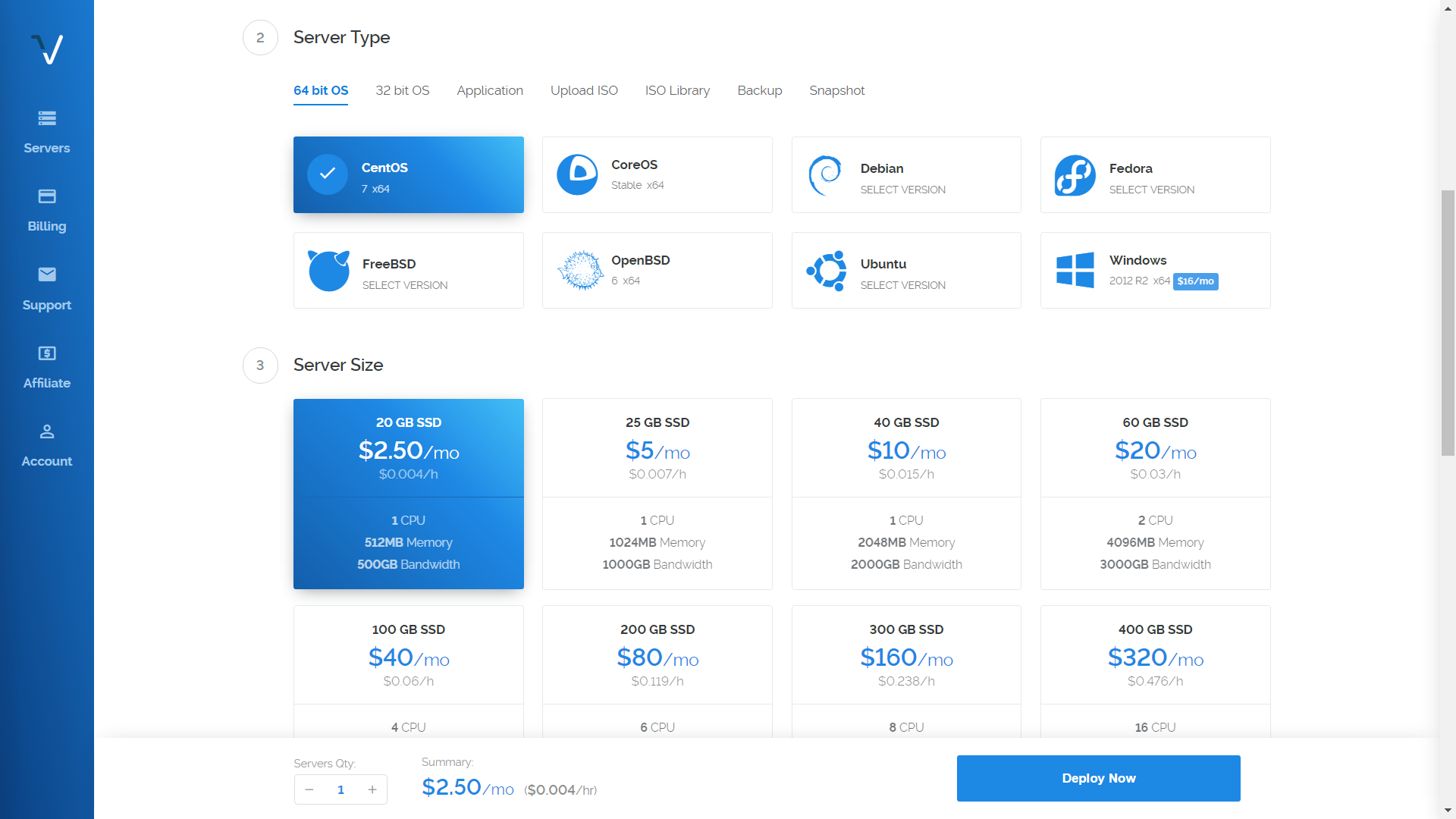Image resolution: width=1456 pixels, height=819 pixels.
Task: Click the Ubuntu circle logo
Action: (x=826, y=270)
